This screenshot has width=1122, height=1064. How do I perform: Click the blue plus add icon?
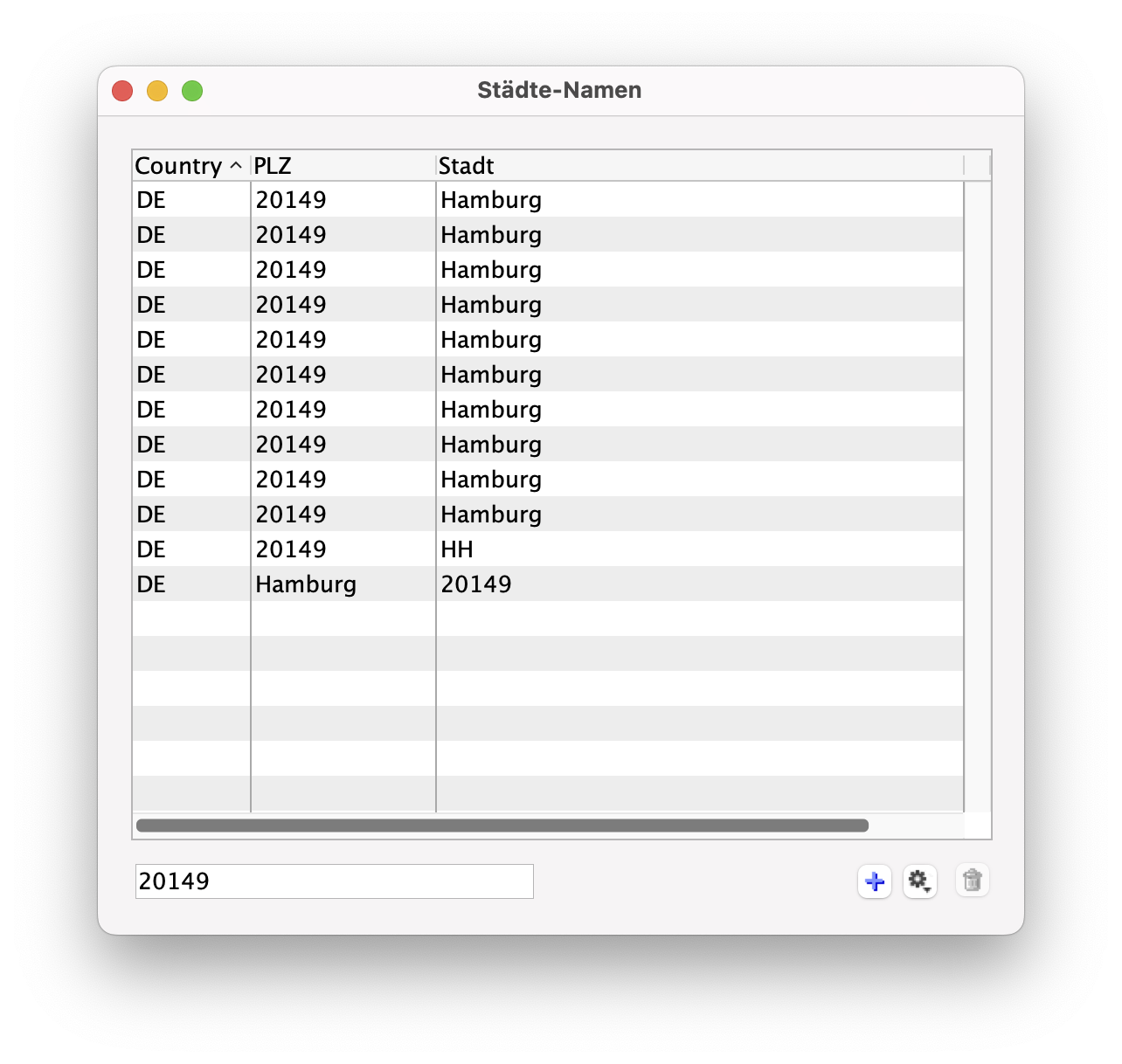[x=874, y=881]
